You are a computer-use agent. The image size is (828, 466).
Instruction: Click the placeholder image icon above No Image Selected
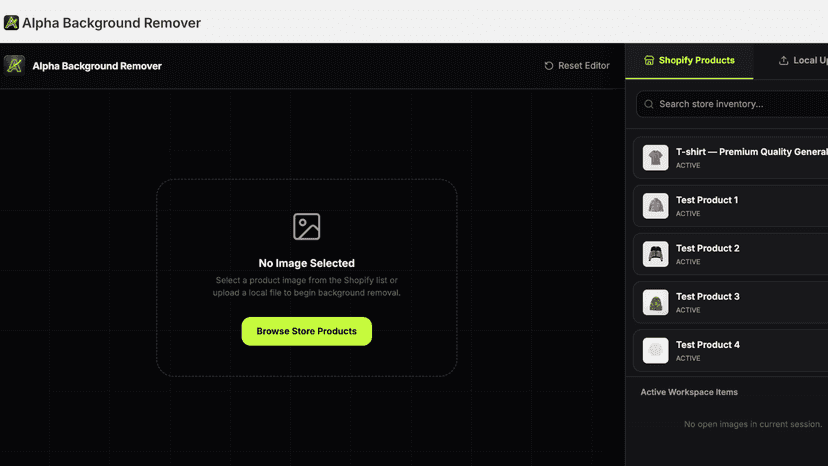pos(307,227)
